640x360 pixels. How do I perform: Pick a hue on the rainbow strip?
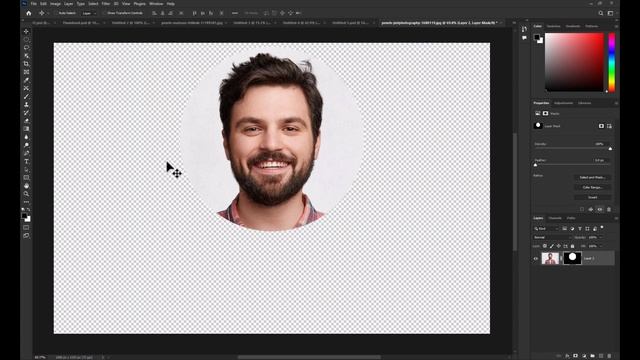click(611, 62)
